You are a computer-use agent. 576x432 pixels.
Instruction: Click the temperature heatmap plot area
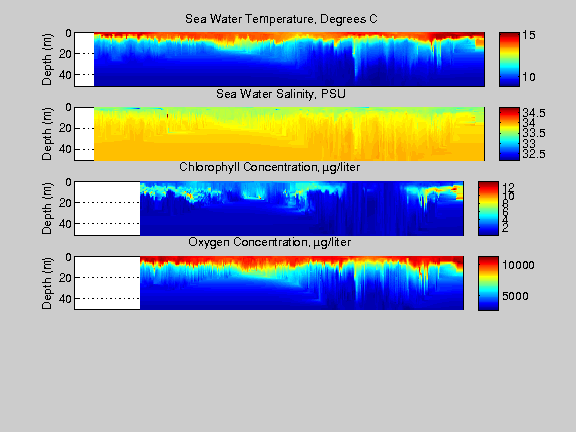pyautogui.click(x=280, y=59)
